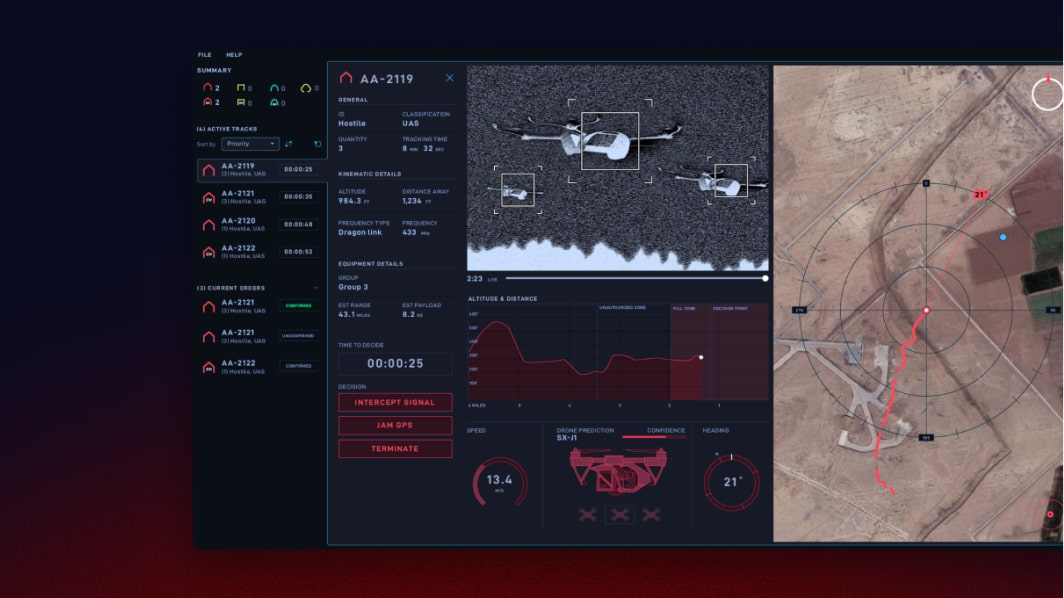Click the speed gauge 13.4

click(x=499, y=483)
